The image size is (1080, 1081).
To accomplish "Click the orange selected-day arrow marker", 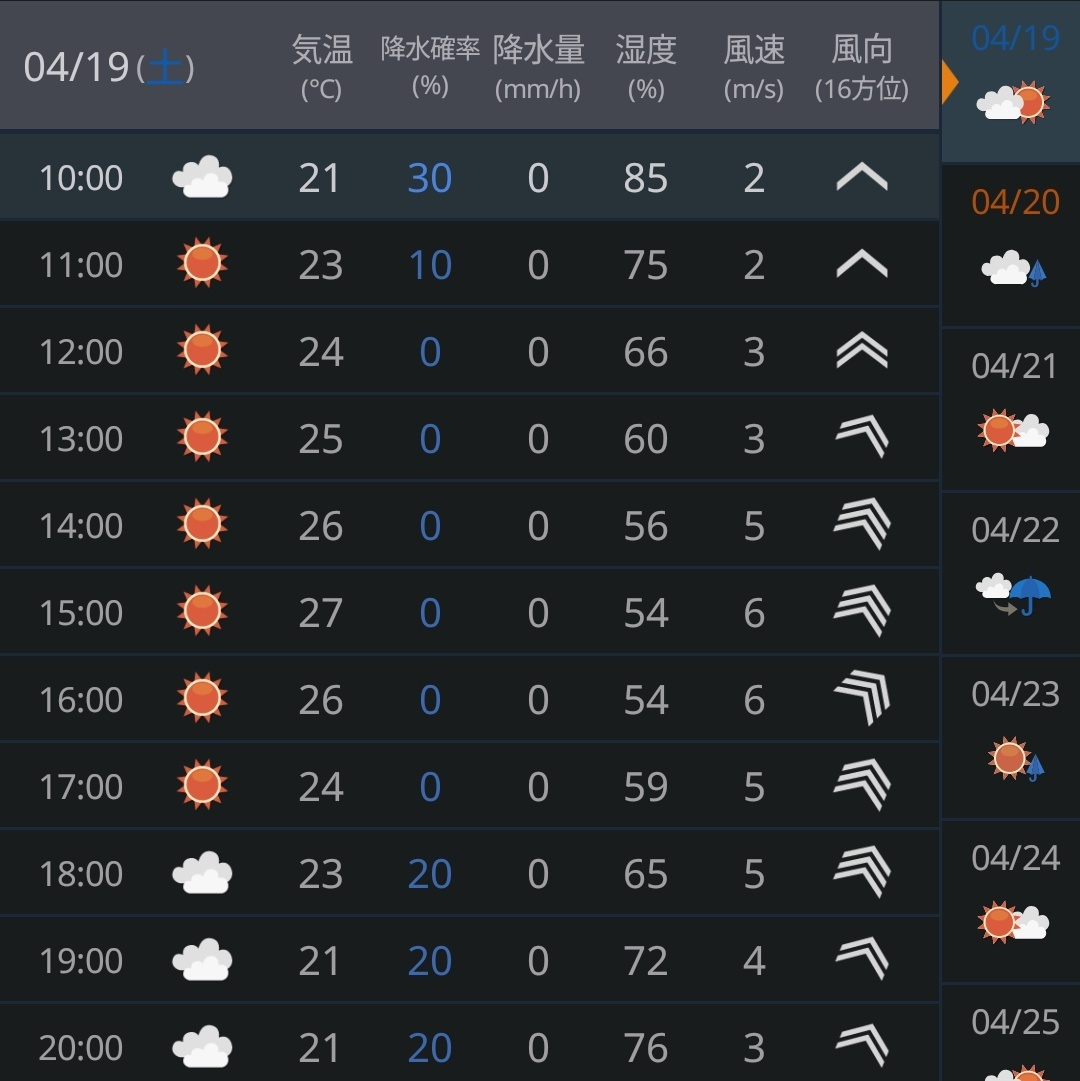I will (x=950, y=81).
